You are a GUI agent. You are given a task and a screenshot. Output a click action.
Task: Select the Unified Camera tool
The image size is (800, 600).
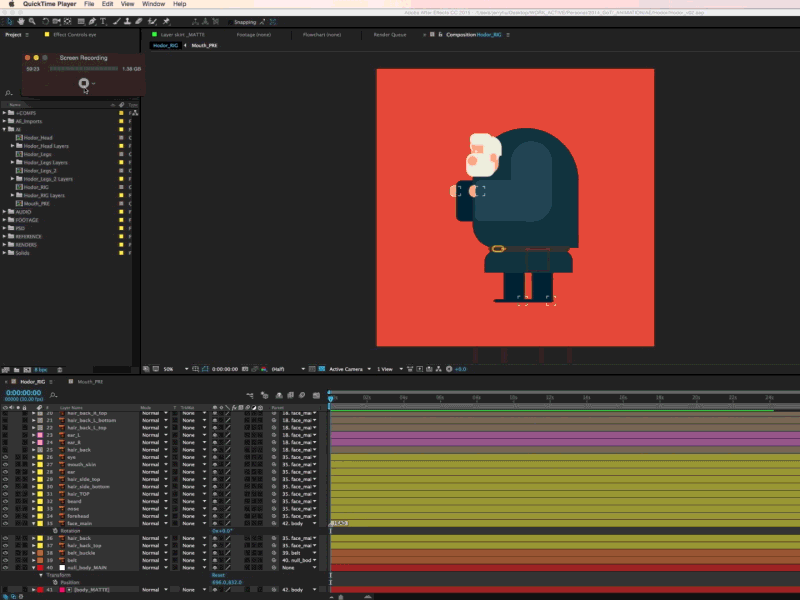pyautogui.click(x=57, y=21)
